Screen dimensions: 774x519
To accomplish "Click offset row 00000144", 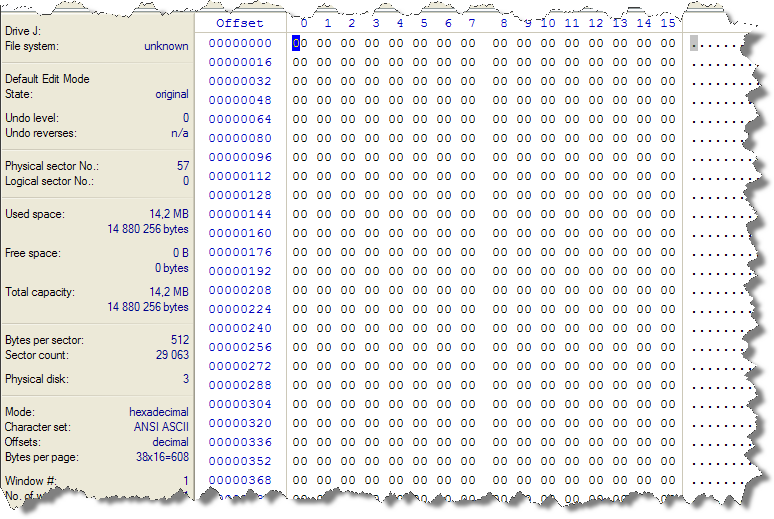I will 240,214.
